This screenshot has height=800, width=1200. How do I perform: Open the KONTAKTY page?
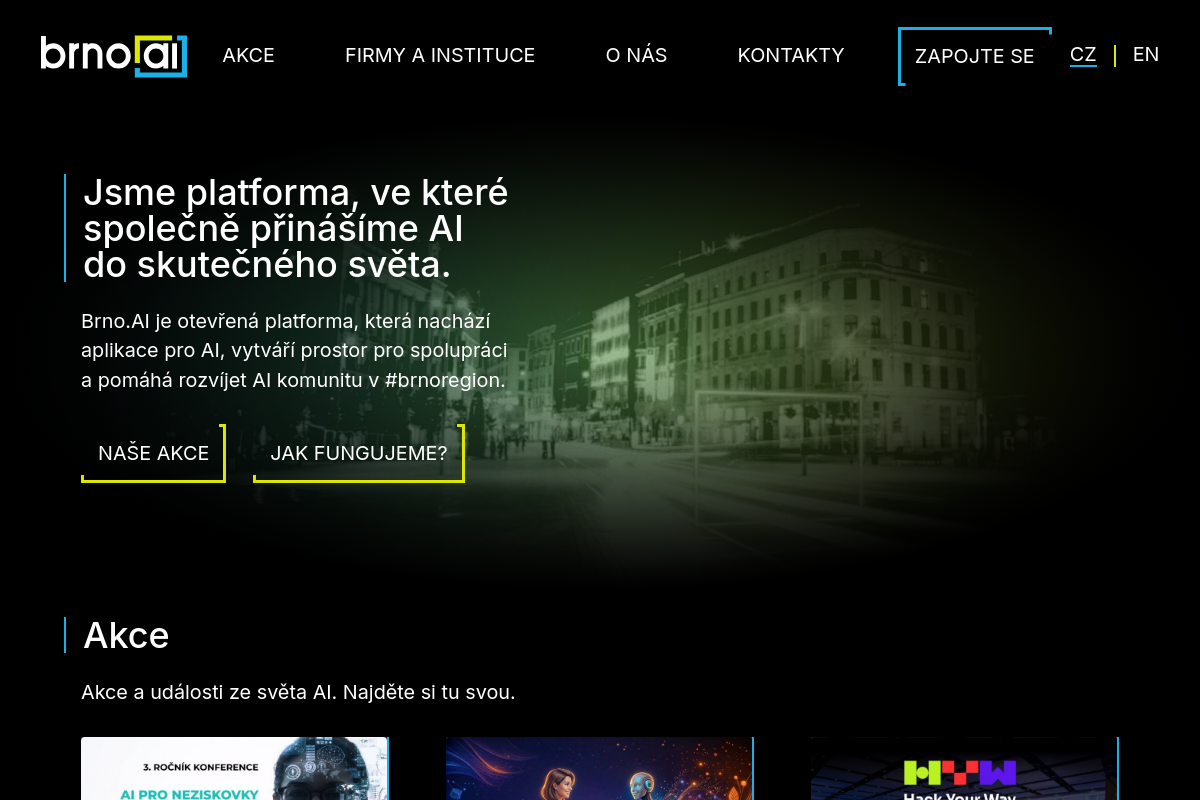click(791, 55)
